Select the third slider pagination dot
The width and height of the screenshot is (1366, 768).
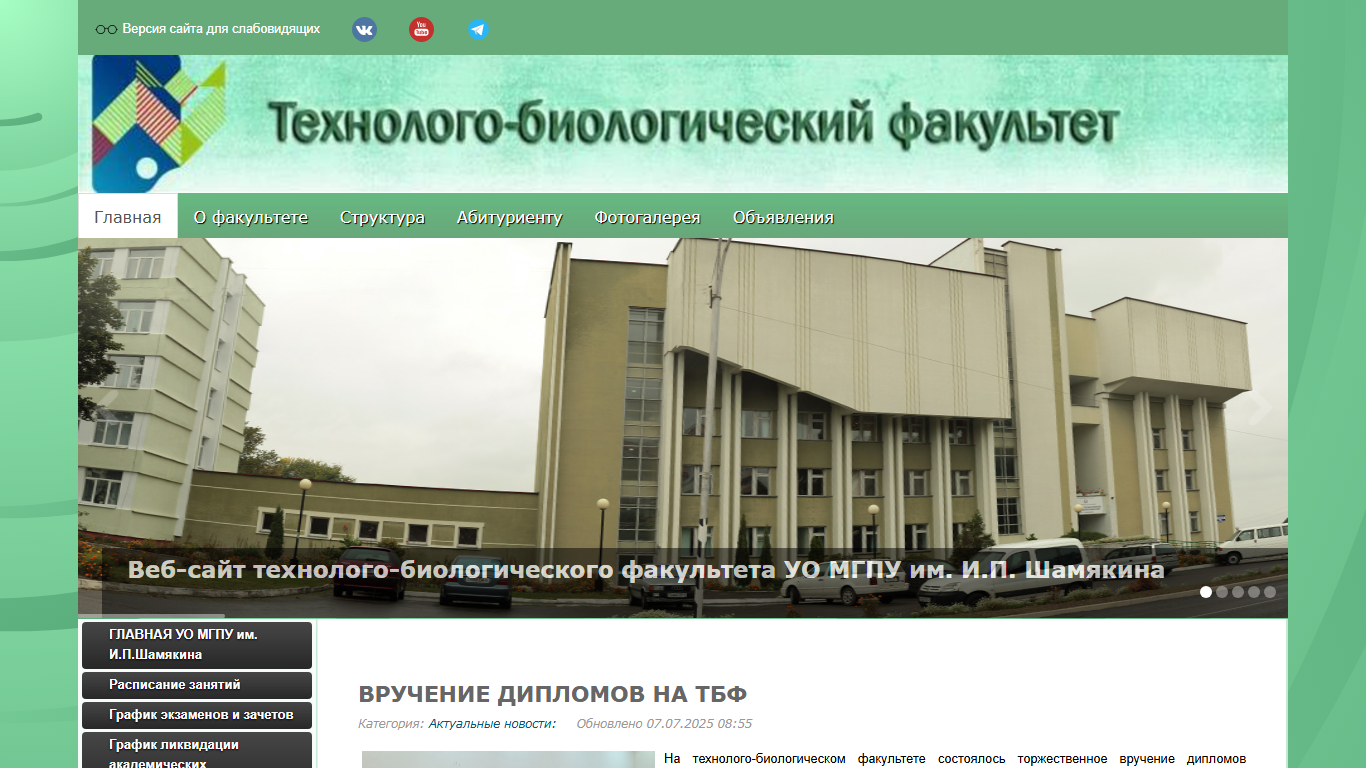click(1238, 592)
